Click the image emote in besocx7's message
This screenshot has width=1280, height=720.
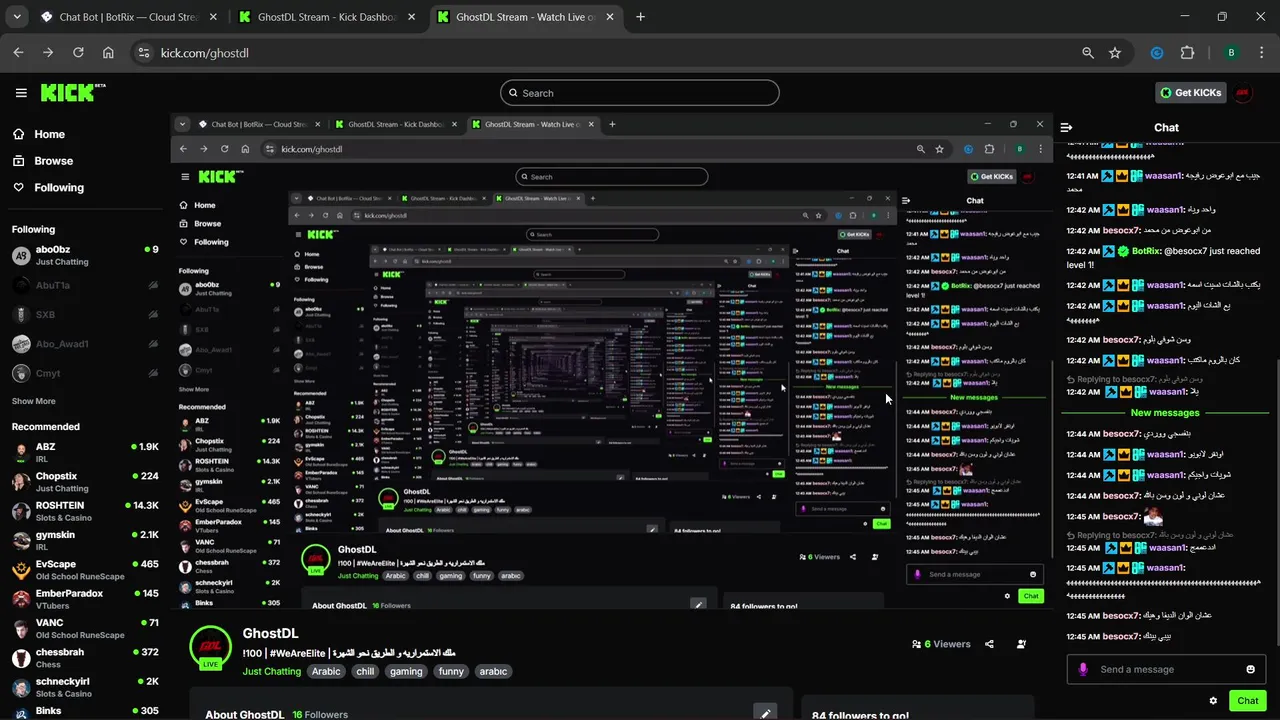[1153, 517]
